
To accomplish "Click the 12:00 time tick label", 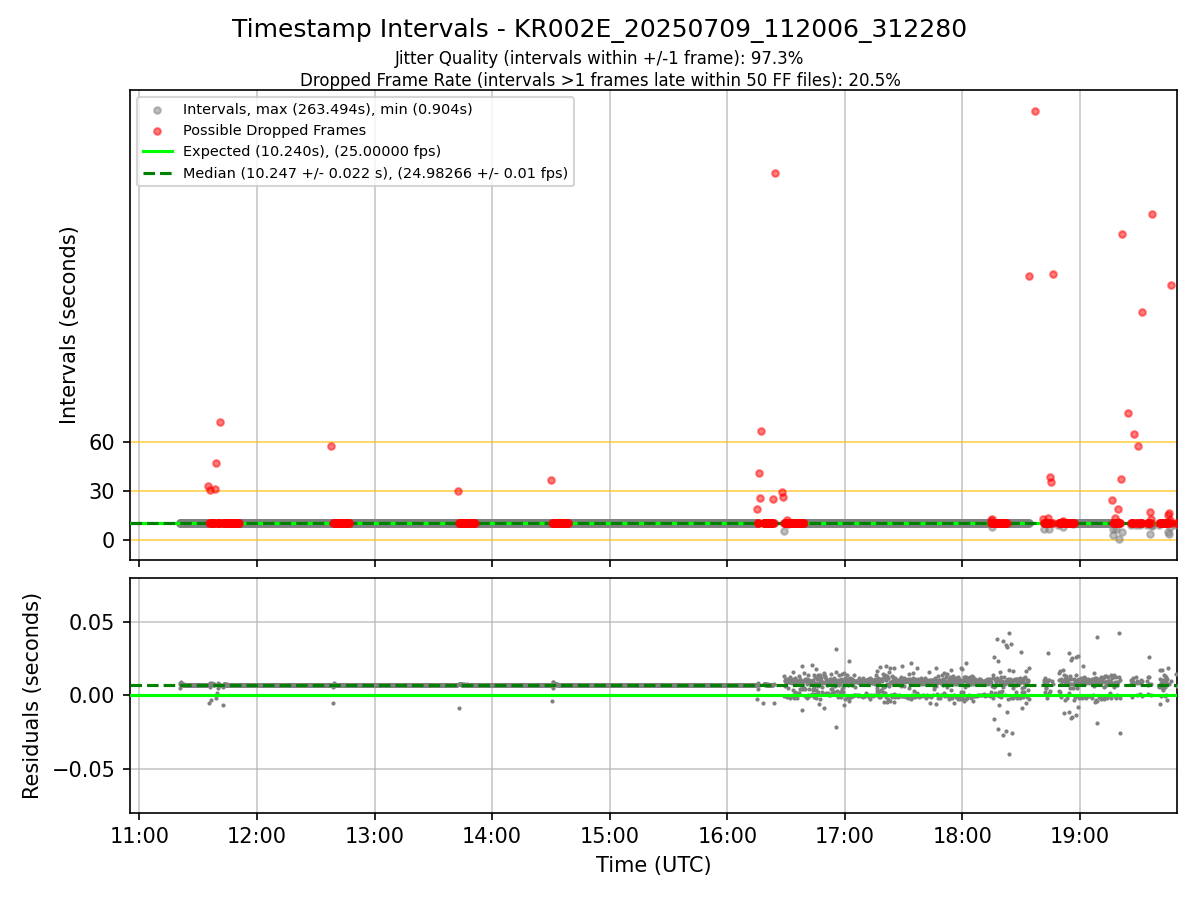I will pos(257,834).
